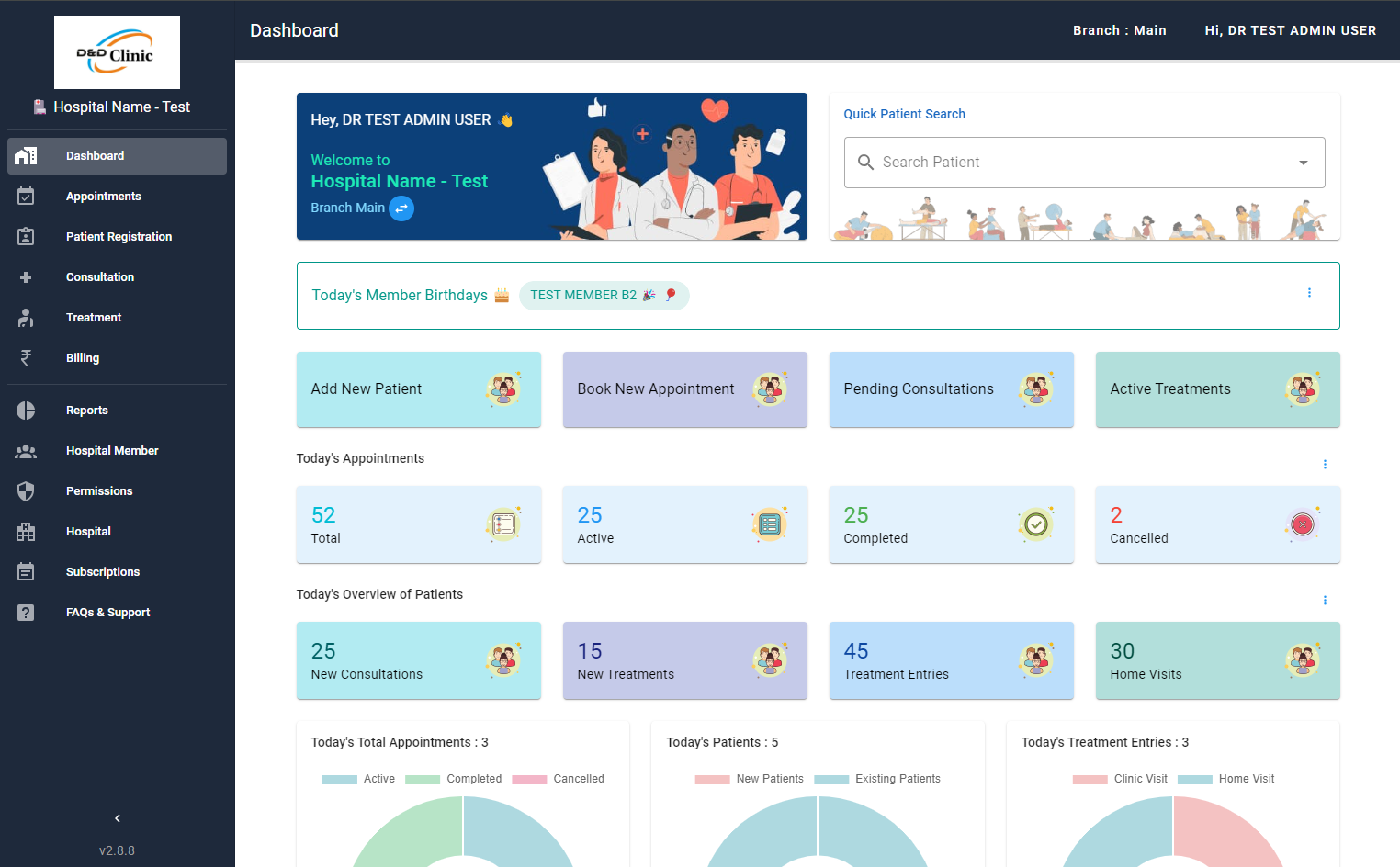
Task: Open Subscriptions menu item
Action: click(x=117, y=572)
